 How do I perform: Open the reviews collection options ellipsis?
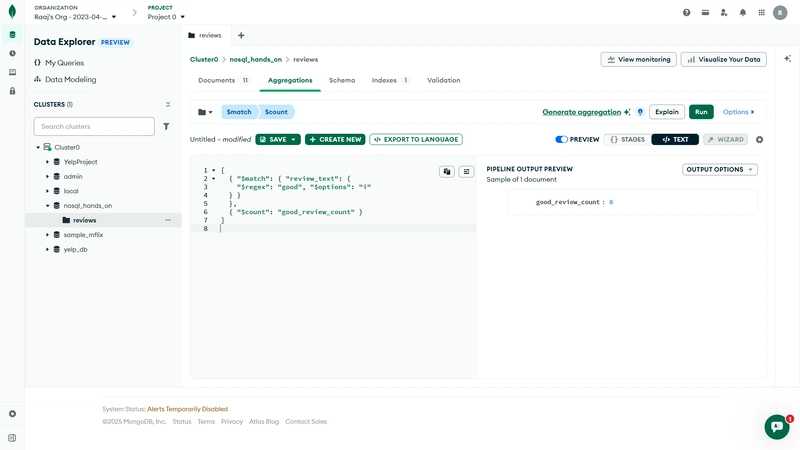click(x=168, y=220)
